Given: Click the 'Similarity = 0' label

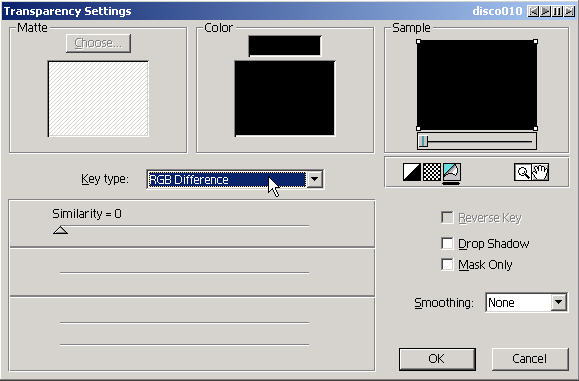Looking at the screenshot, I should click(87, 214).
